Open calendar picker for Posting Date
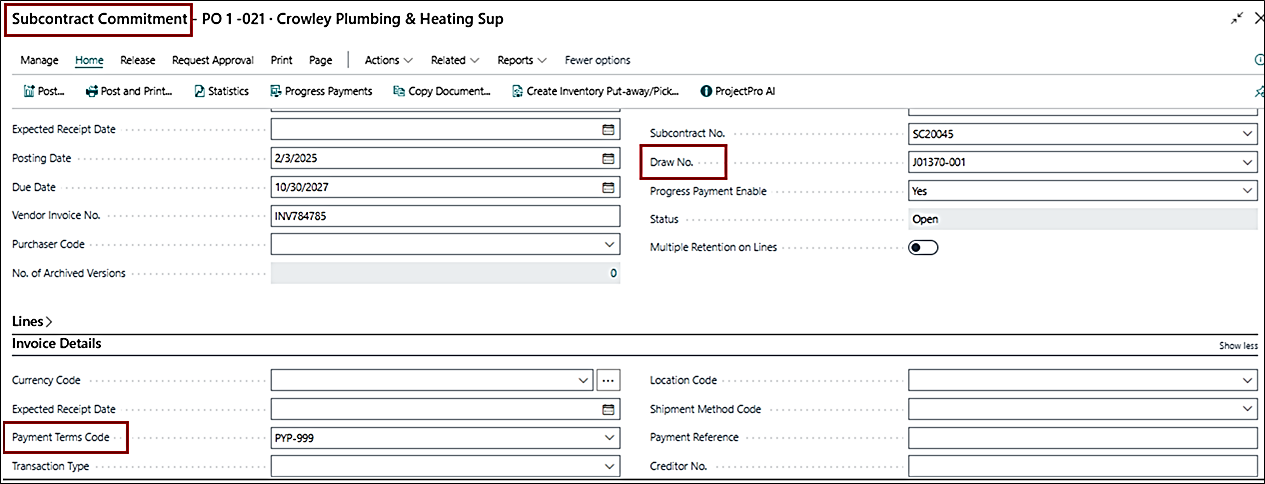The width and height of the screenshot is (1265, 484). click(607, 159)
